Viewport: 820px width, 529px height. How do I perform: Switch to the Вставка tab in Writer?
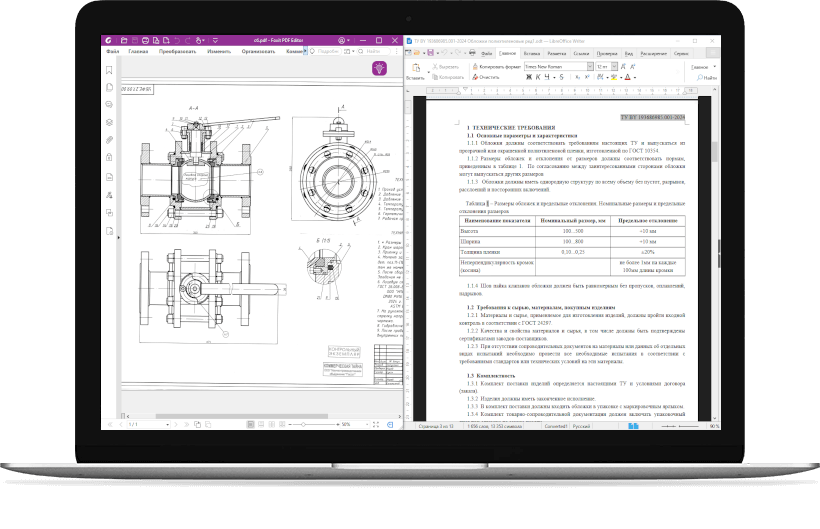[531, 51]
